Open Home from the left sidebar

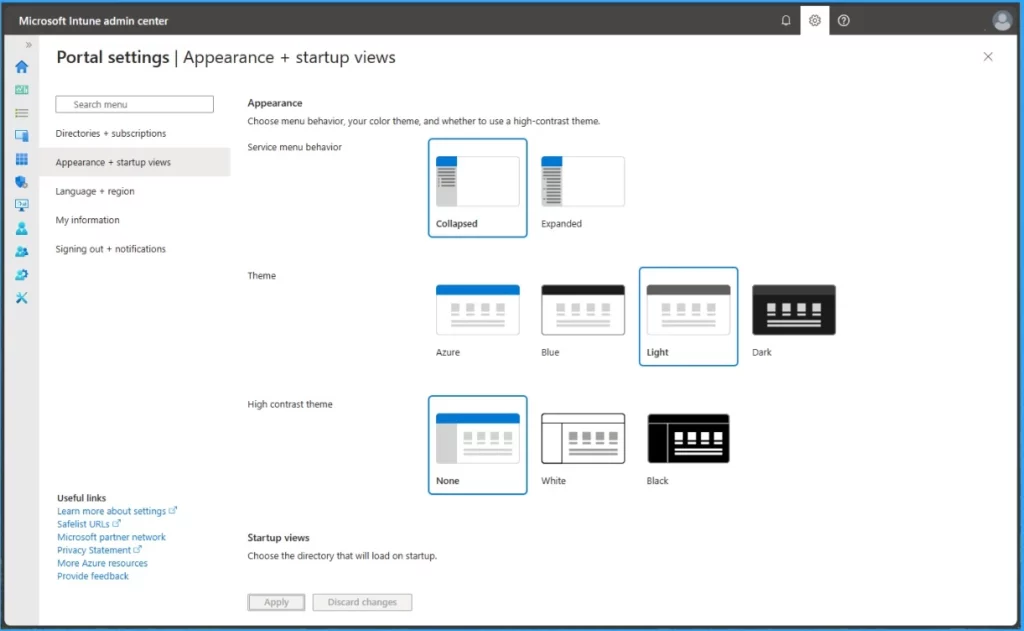[x=22, y=67]
